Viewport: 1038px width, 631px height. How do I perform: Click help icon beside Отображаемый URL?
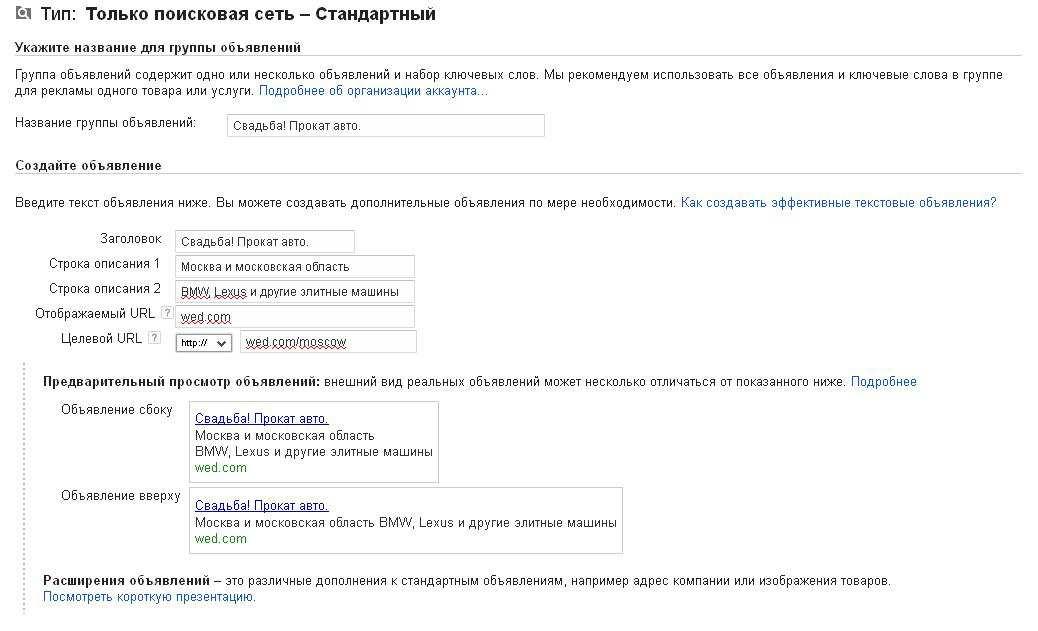(x=167, y=313)
